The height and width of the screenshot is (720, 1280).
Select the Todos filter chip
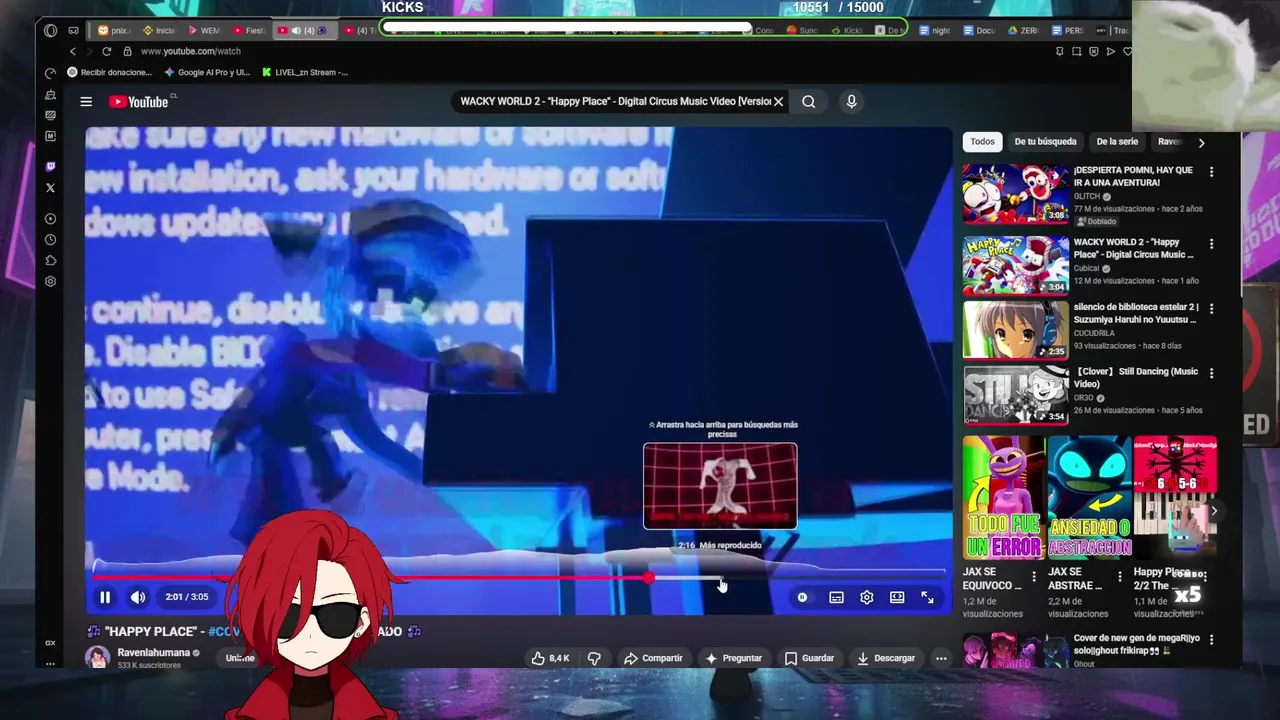point(982,142)
